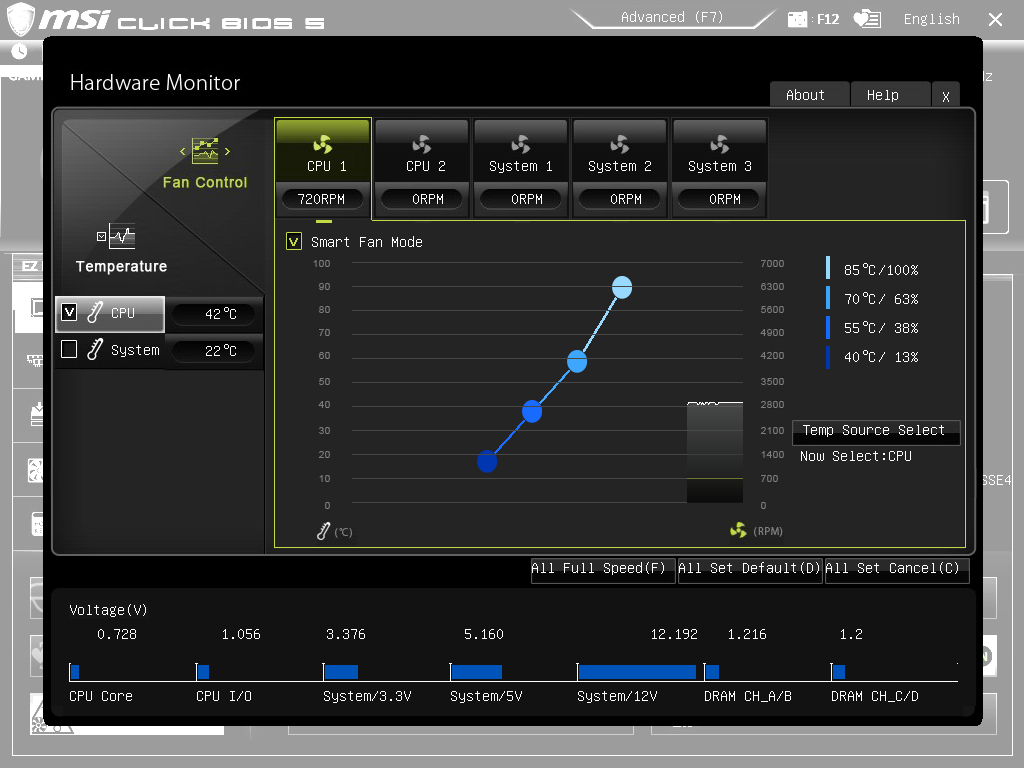
Task: Click the MSI dragon shield logo
Action: (x=20, y=19)
